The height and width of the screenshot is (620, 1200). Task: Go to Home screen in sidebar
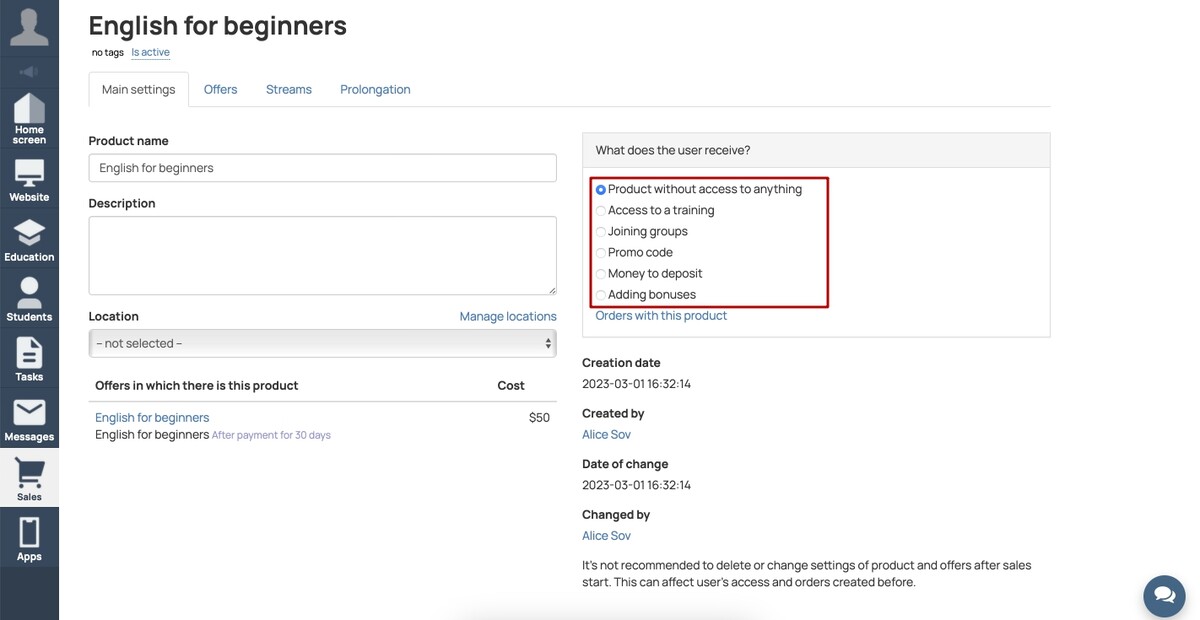(x=29, y=119)
